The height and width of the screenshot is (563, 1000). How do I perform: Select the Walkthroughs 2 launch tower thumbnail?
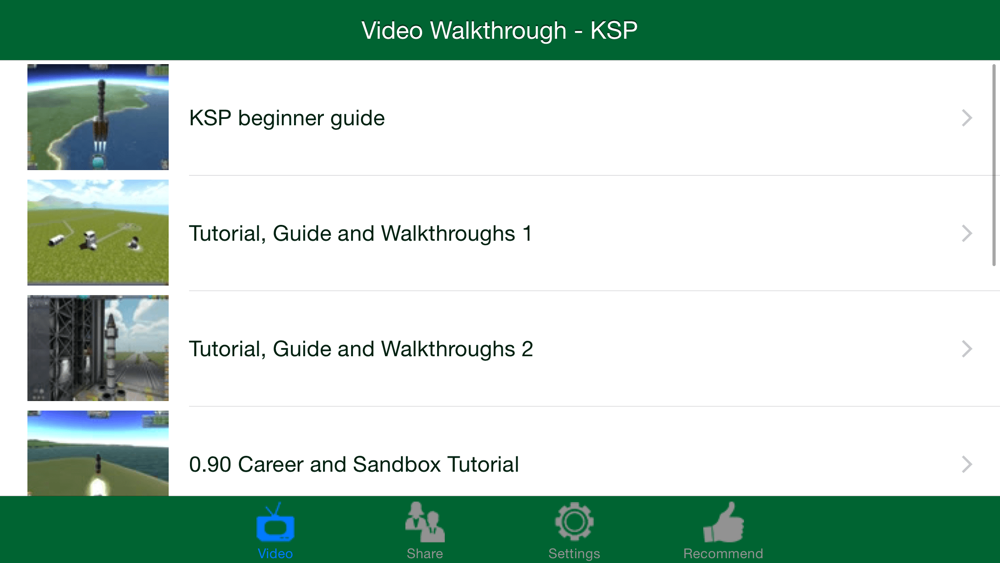point(98,347)
